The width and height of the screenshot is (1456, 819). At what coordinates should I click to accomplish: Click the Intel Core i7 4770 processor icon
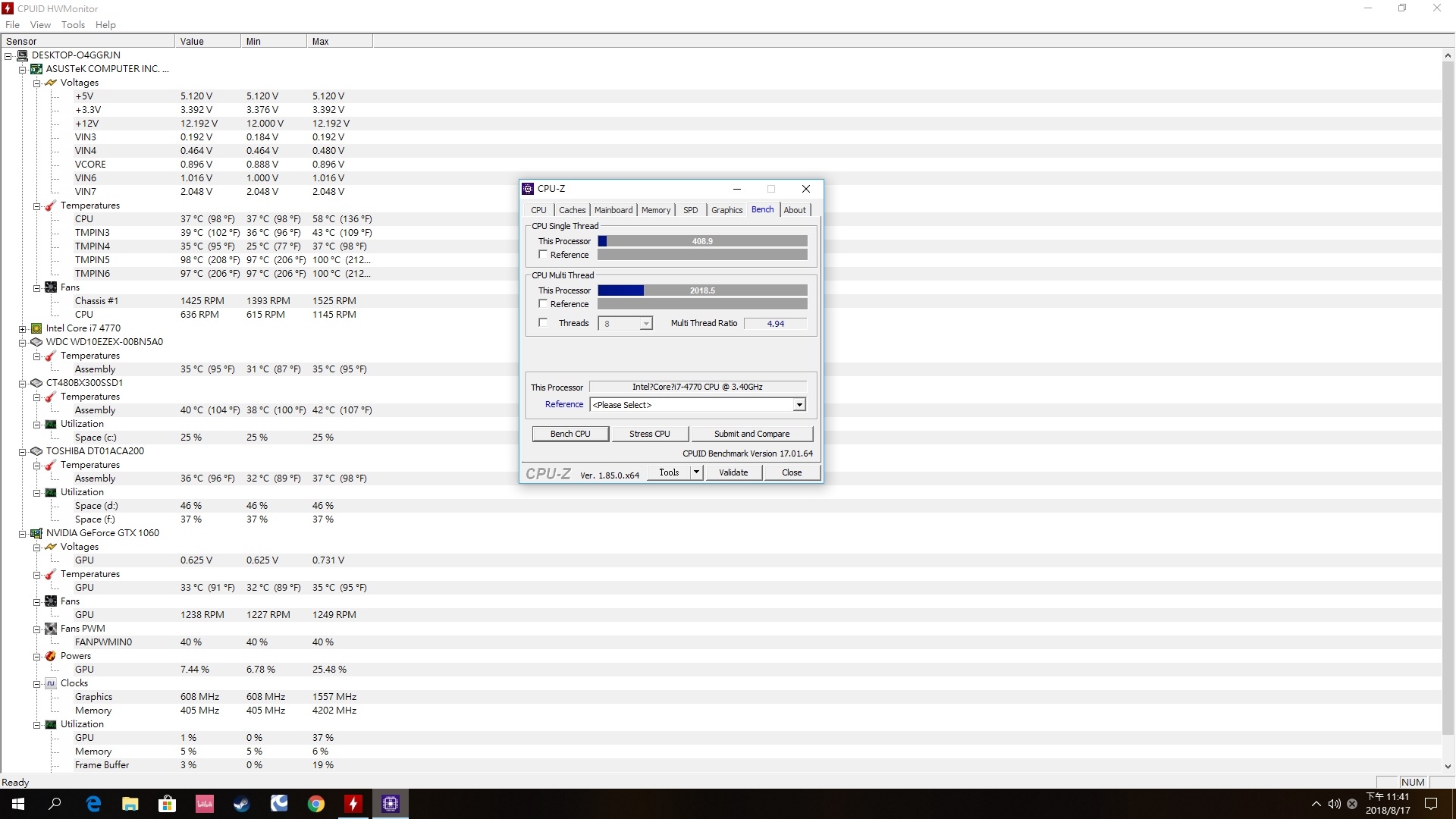tap(36, 328)
